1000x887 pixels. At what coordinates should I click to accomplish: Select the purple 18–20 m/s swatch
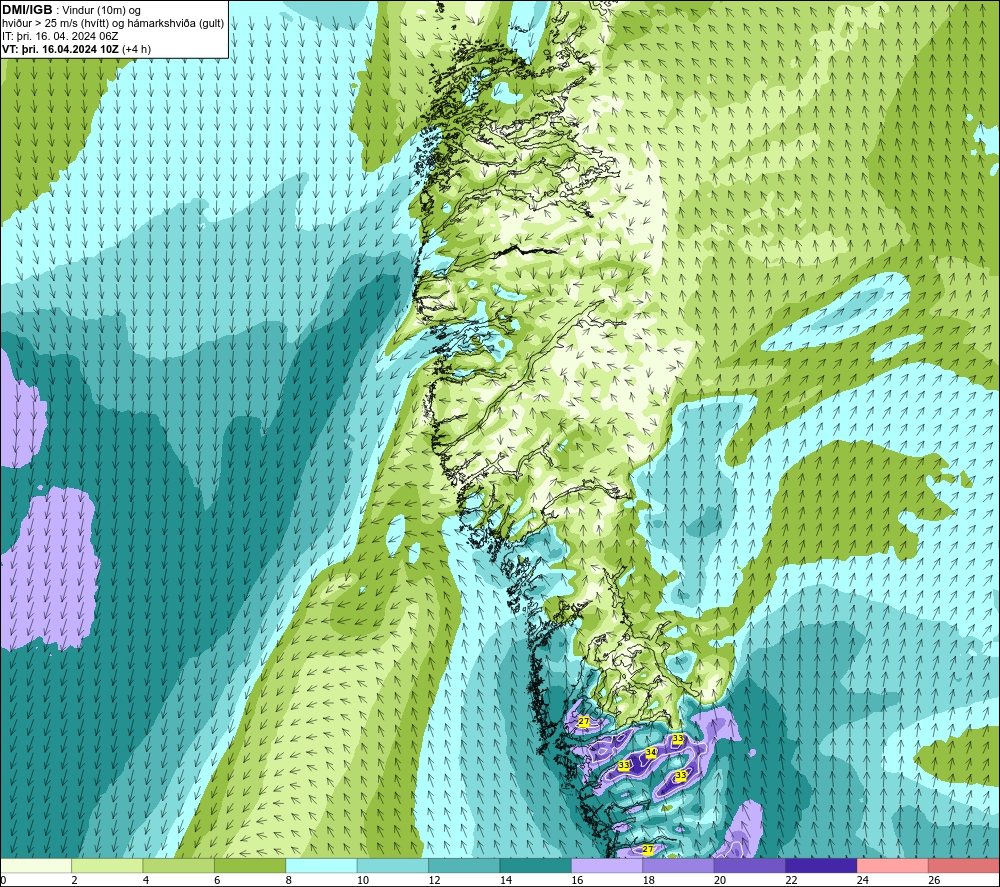679,865
